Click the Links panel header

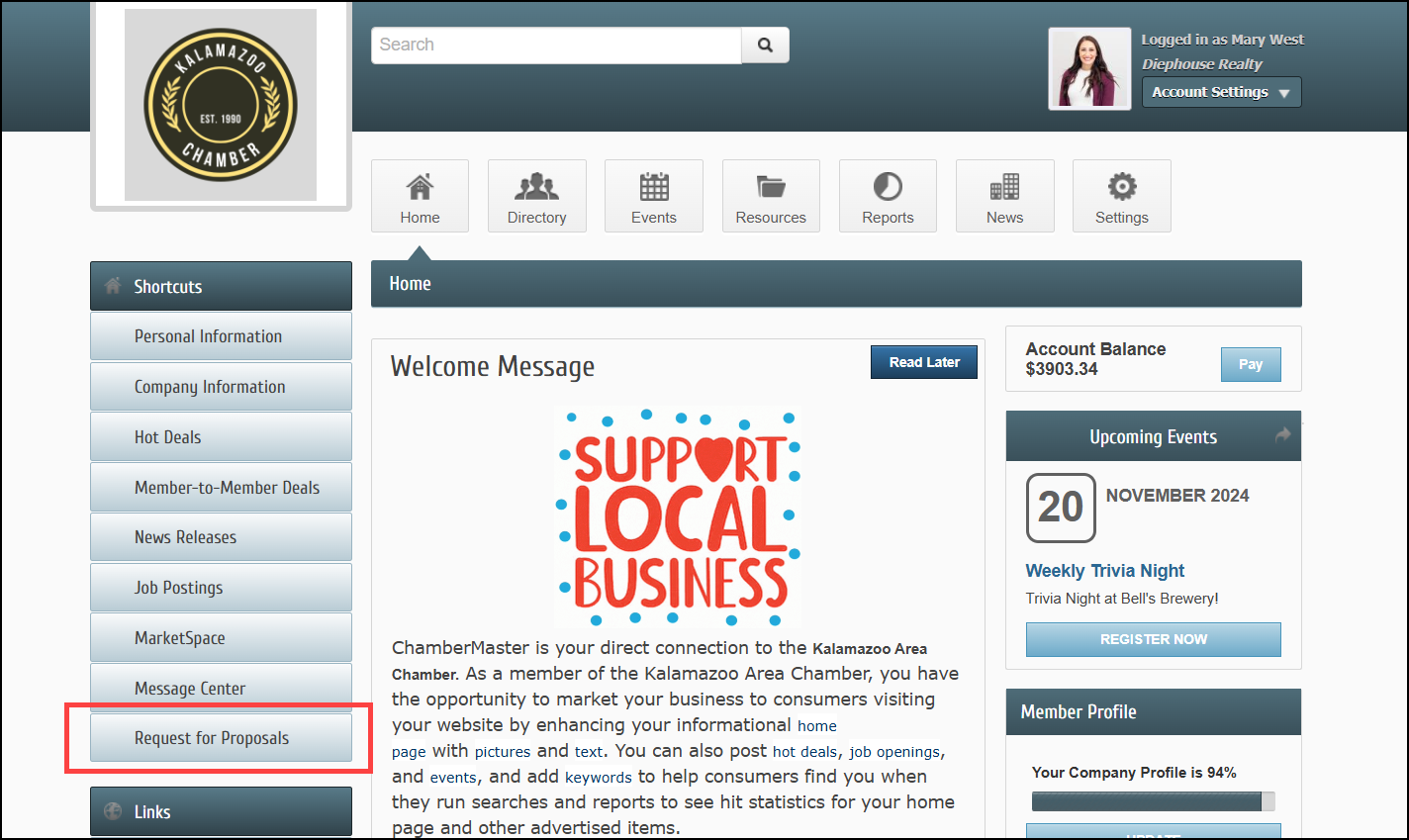pos(221,811)
